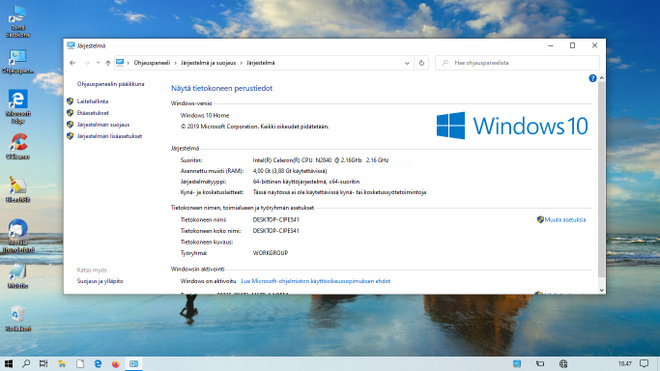Click the scrollbar down arrow
The image size is (660, 371).
[601, 290]
